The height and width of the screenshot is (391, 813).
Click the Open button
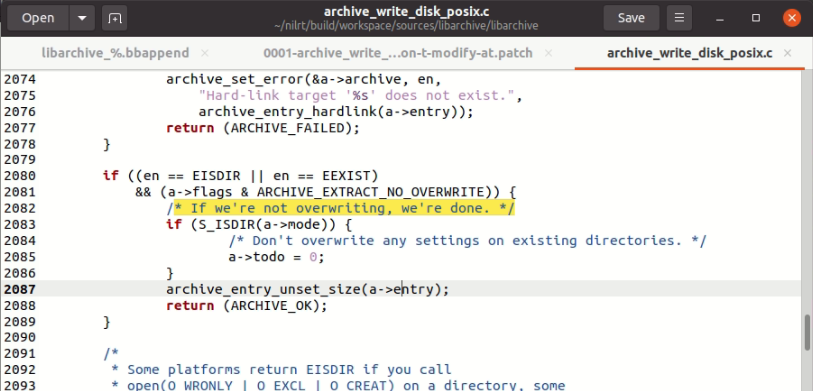(x=38, y=18)
